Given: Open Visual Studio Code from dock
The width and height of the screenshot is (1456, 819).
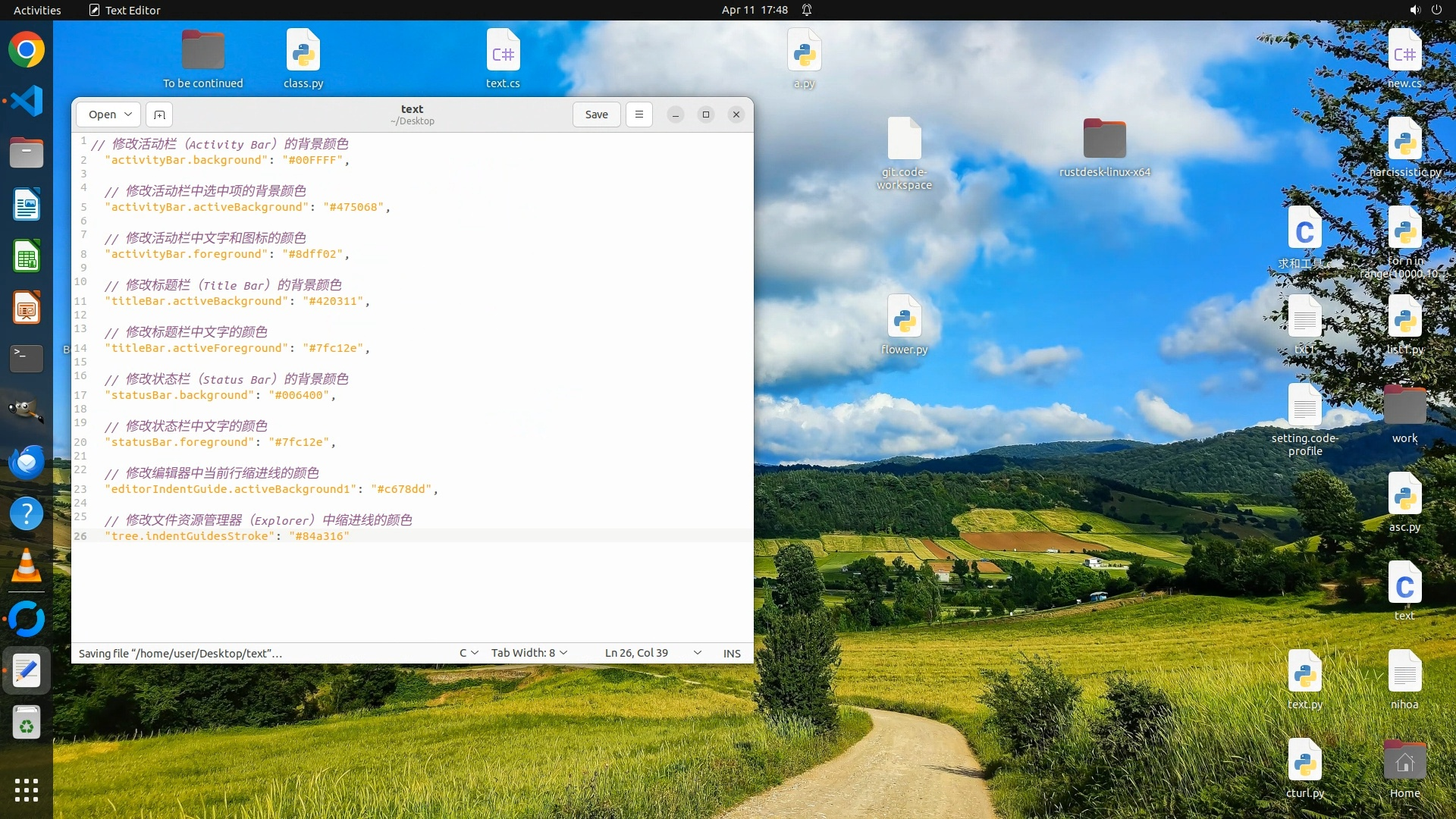Looking at the screenshot, I should tap(27, 101).
